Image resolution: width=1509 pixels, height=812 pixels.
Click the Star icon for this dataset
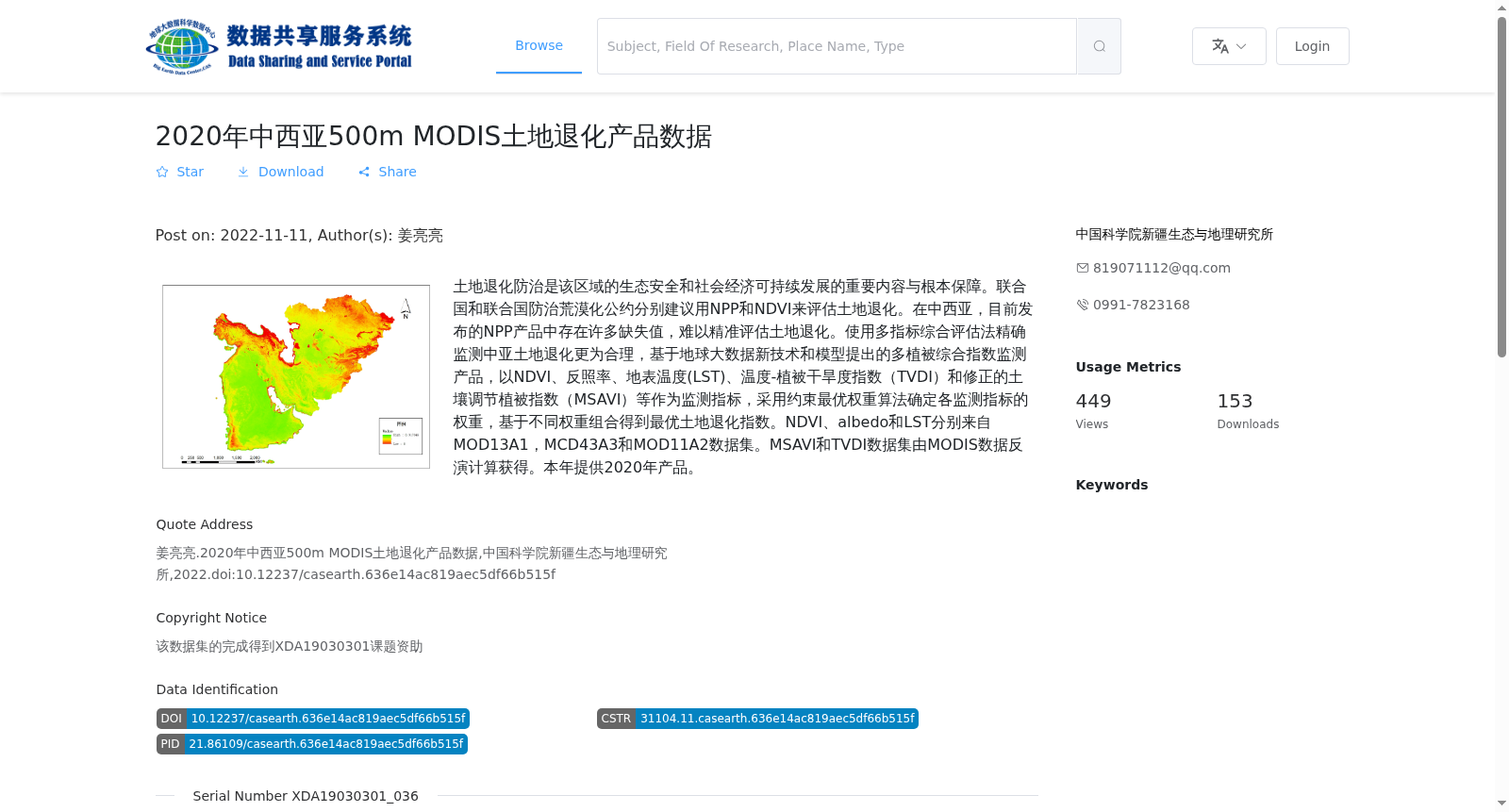162,172
